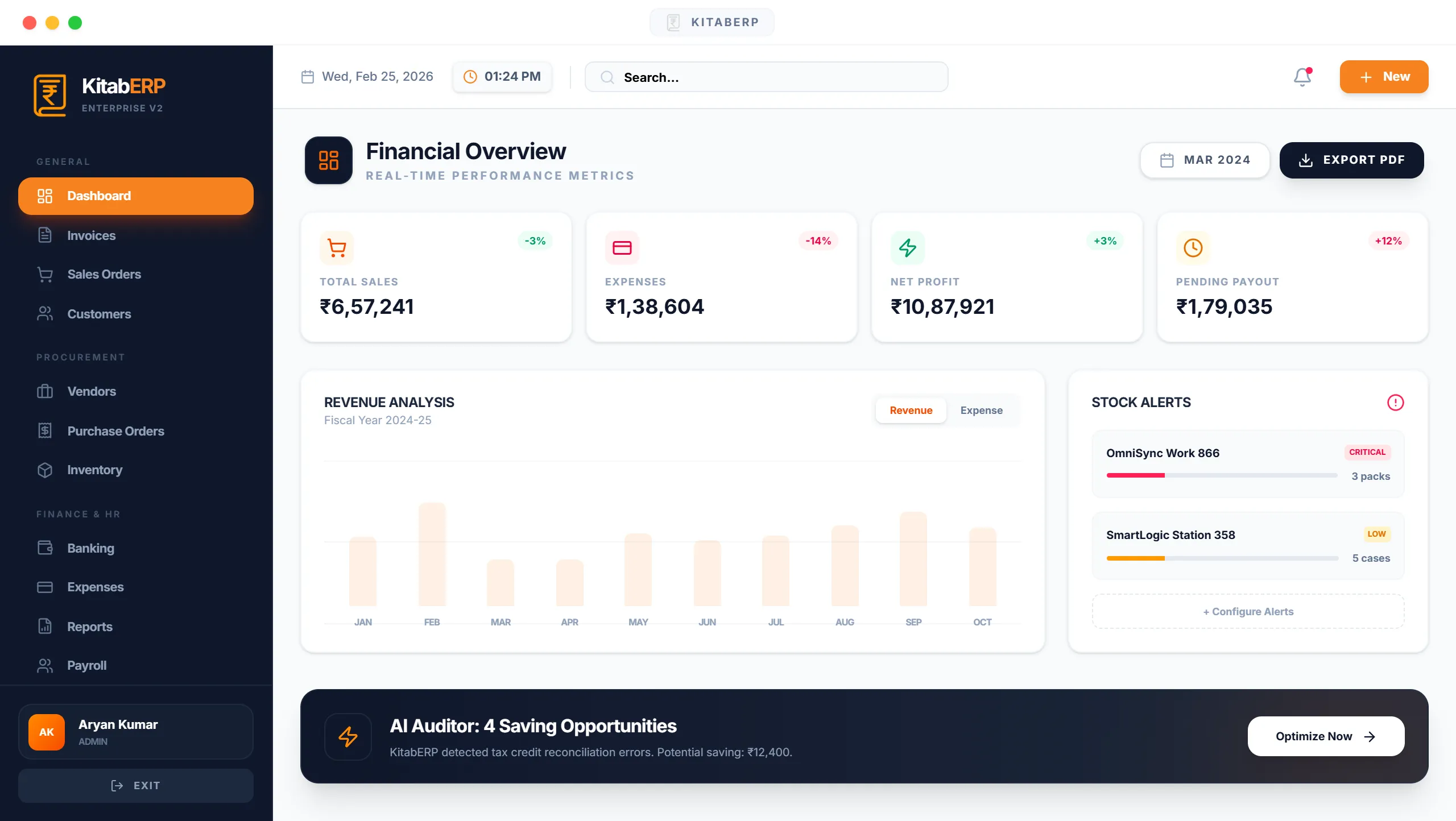This screenshot has height=821, width=1456.
Task: Open the Vendors menu entry
Action: click(x=92, y=391)
